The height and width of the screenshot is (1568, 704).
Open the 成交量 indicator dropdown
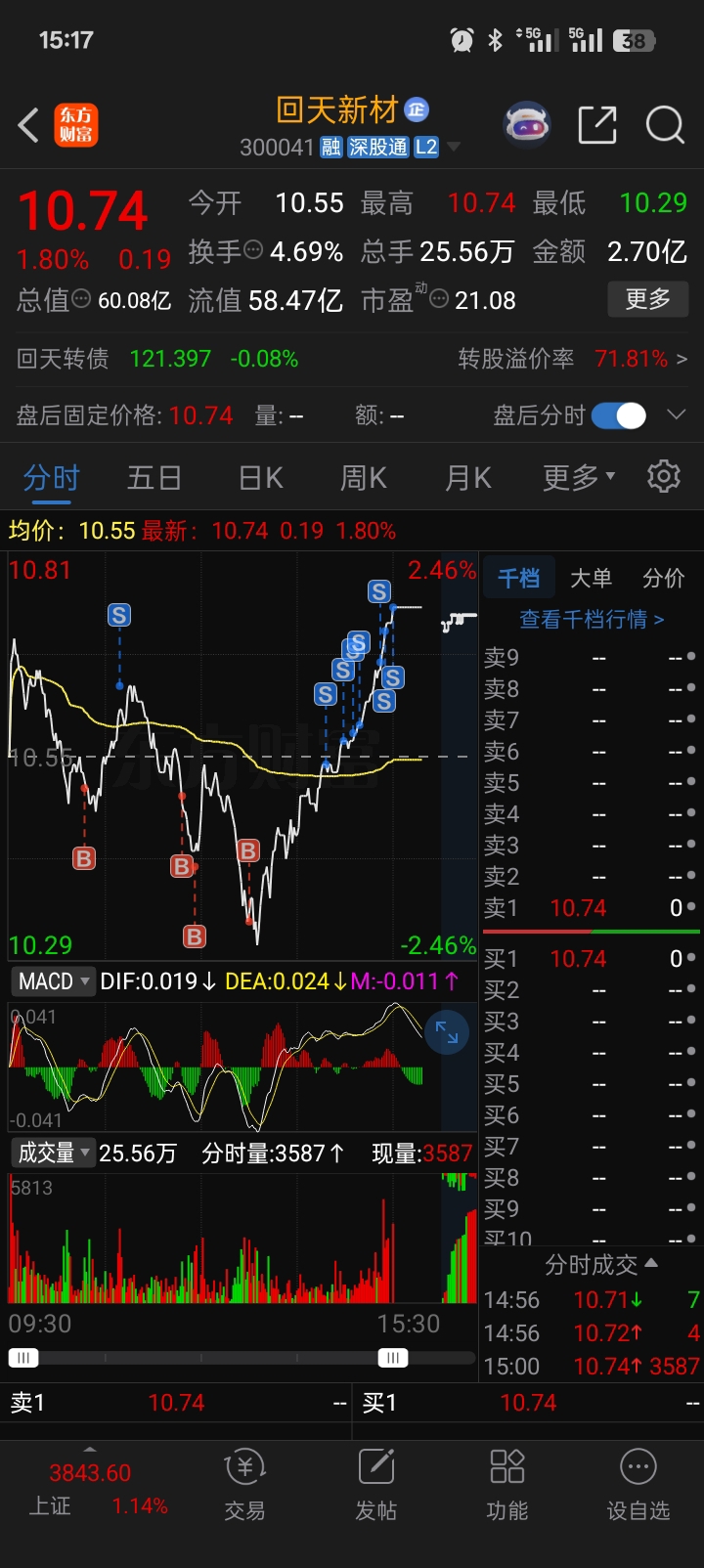(x=53, y=1153)
